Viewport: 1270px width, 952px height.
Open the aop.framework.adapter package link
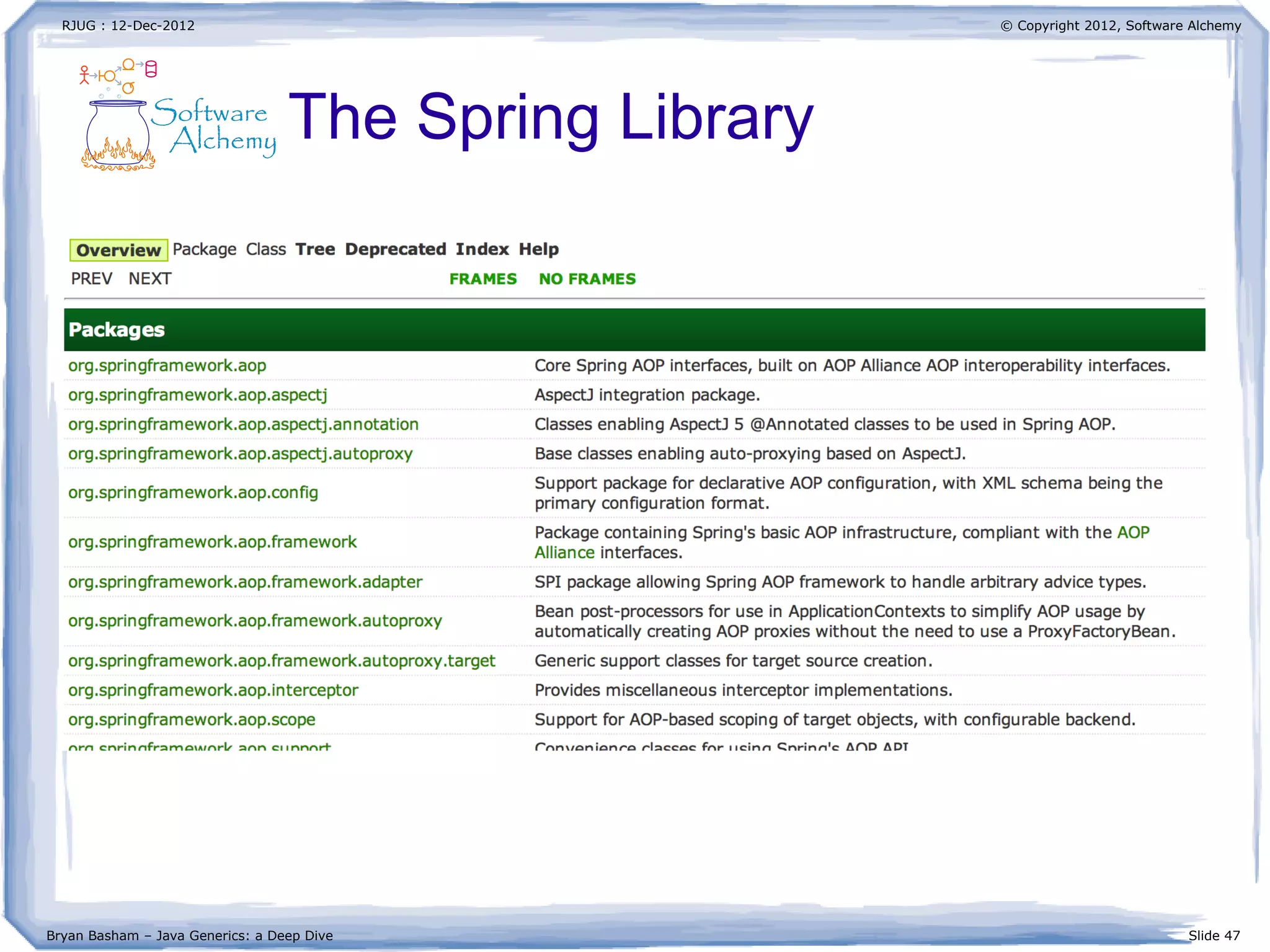(x=245, y=582)
